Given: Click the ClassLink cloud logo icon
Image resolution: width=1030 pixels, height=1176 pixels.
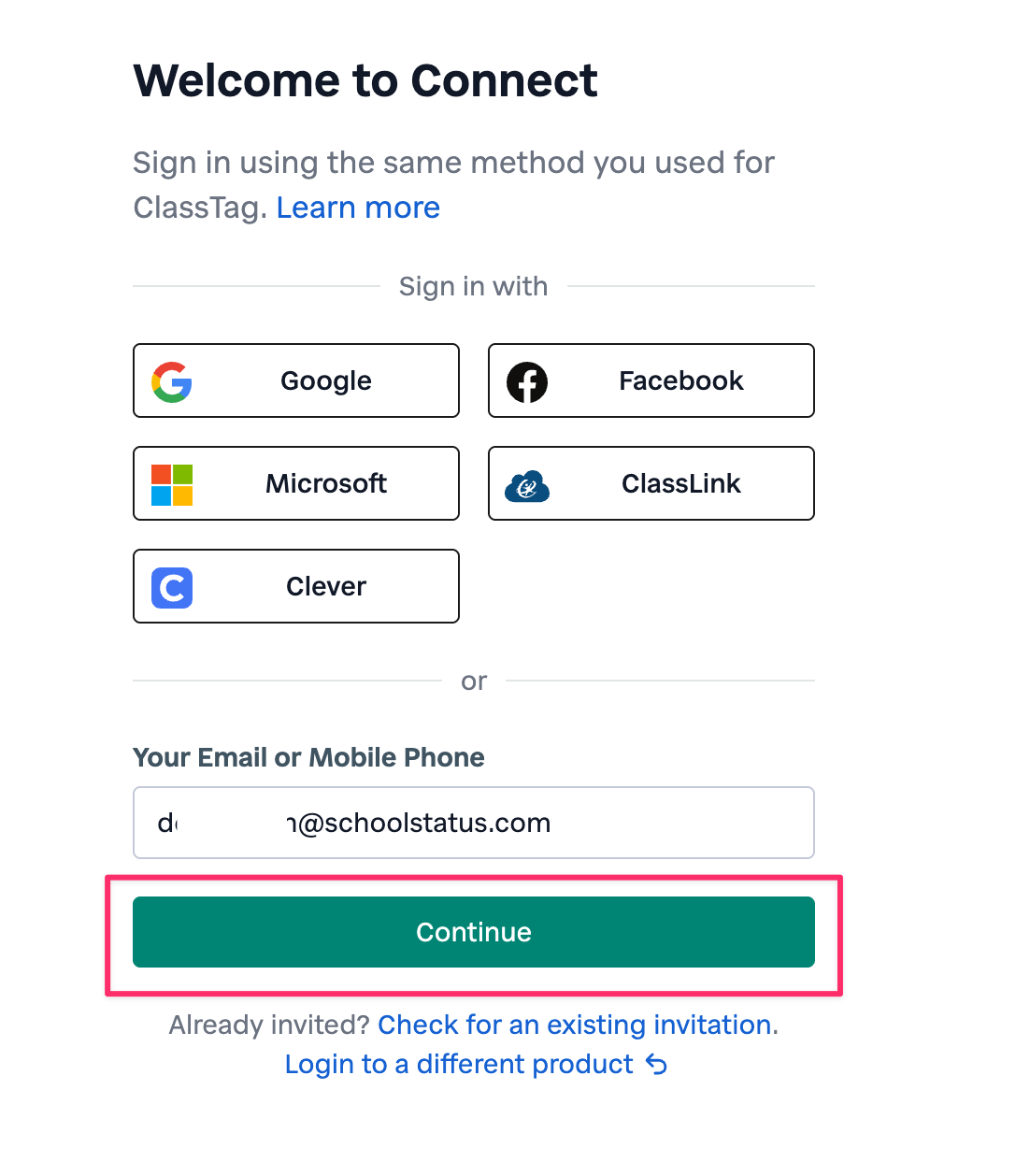Looking at the screenshot, I should pyautogui.click(x=527, y=486).
